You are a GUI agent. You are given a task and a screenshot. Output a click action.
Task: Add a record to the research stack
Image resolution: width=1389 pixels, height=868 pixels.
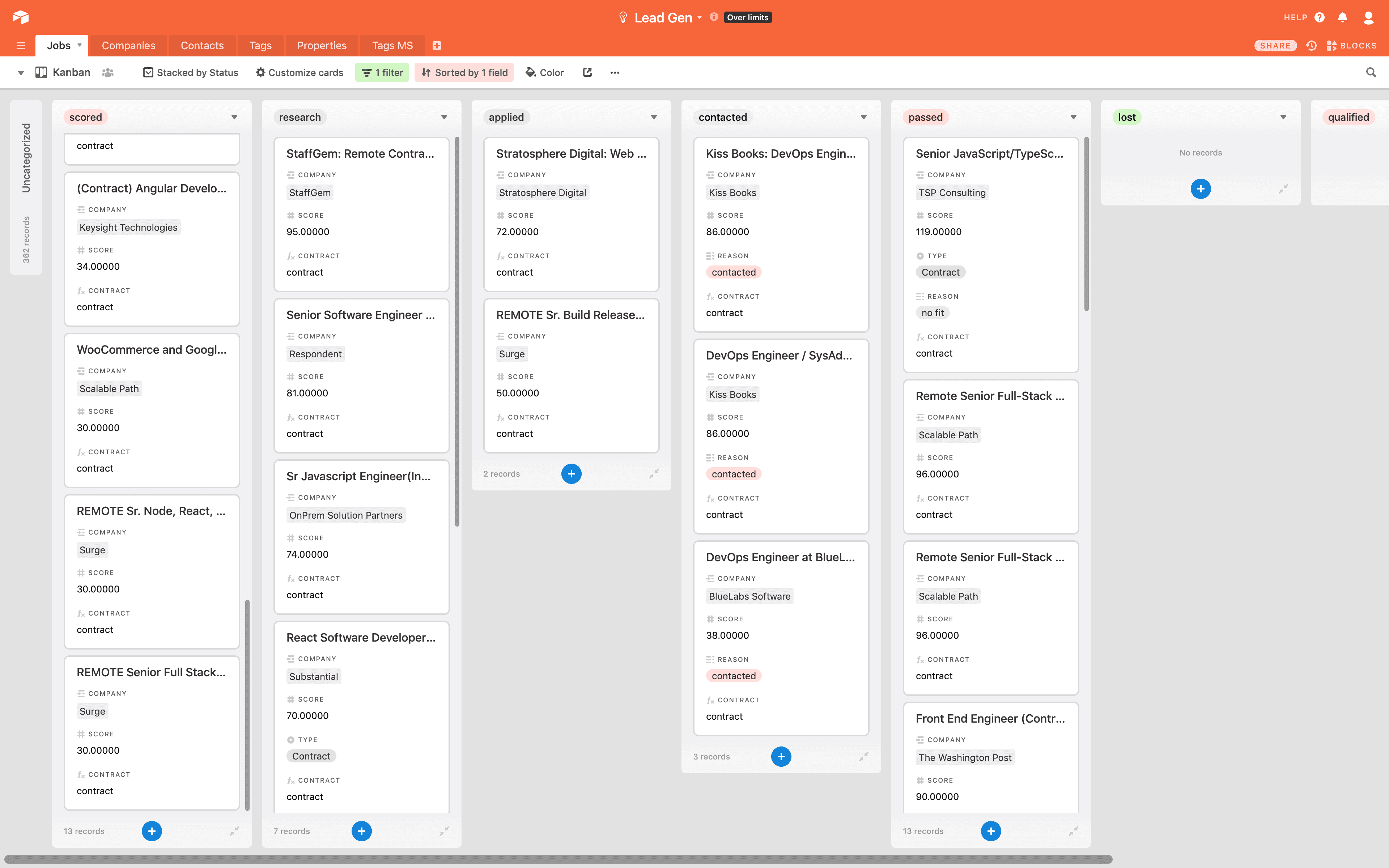tap(362, 831)
